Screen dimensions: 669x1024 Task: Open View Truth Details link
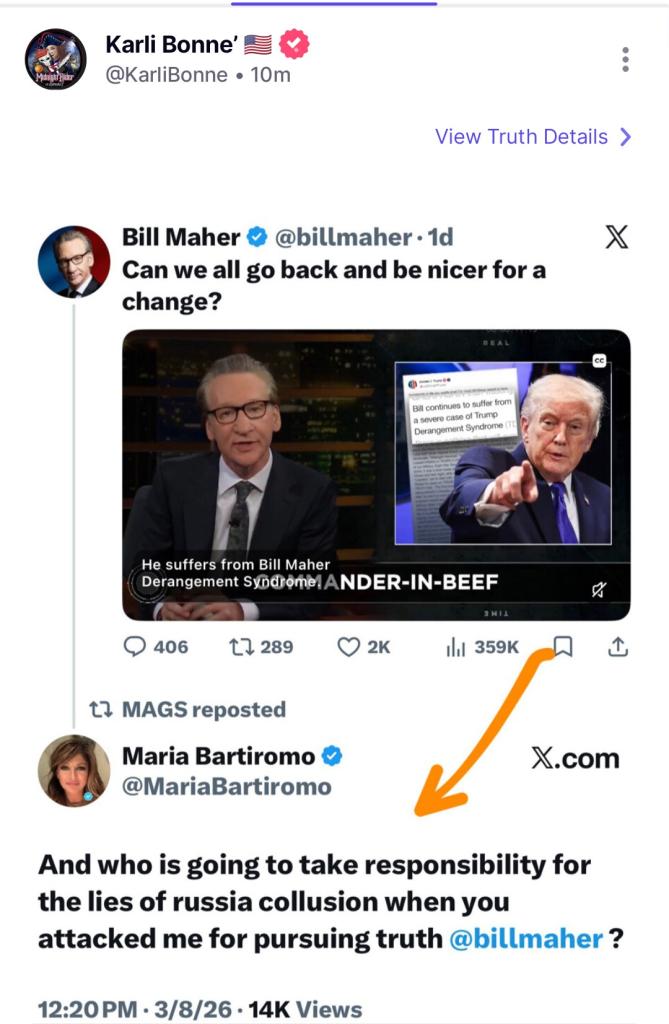[x=521, y=137]
